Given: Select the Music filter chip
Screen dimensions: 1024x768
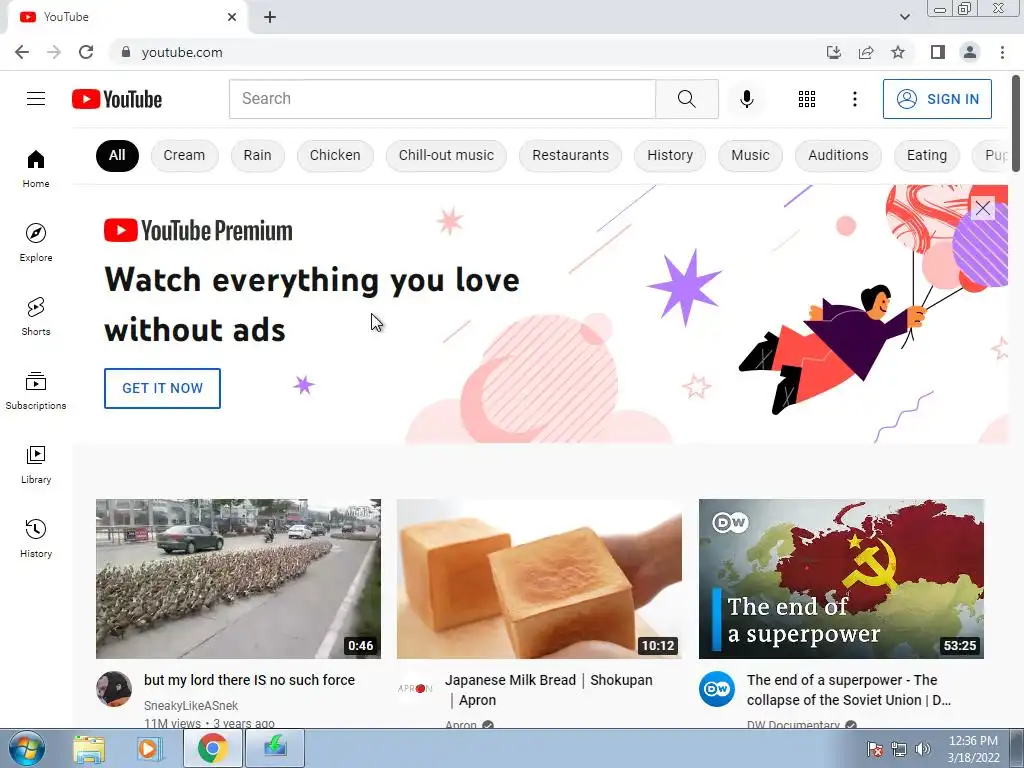Looking at the screenshot, I should coord(750,155).
